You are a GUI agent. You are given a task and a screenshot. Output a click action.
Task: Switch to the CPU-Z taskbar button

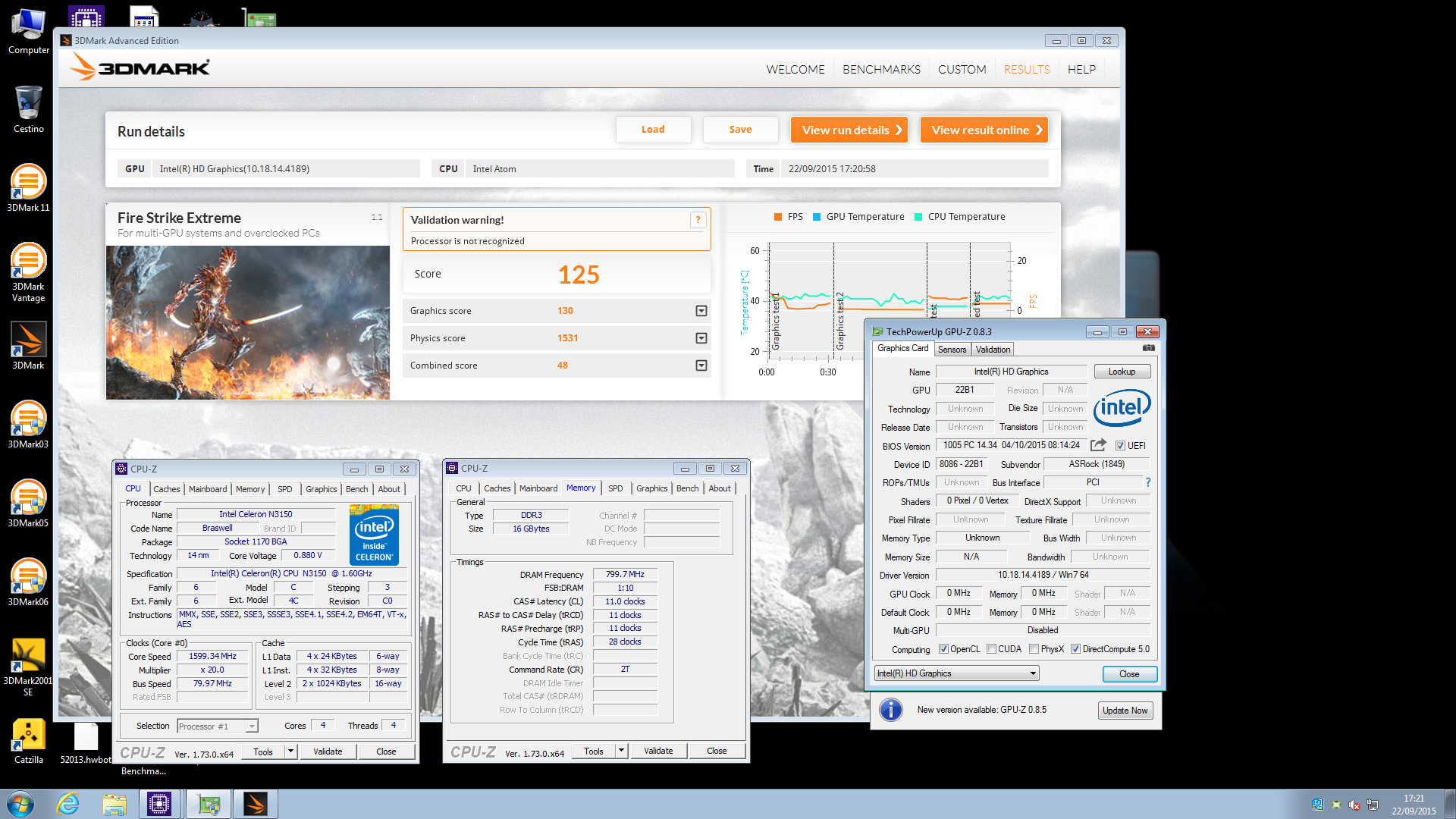[x=159, y=804]
